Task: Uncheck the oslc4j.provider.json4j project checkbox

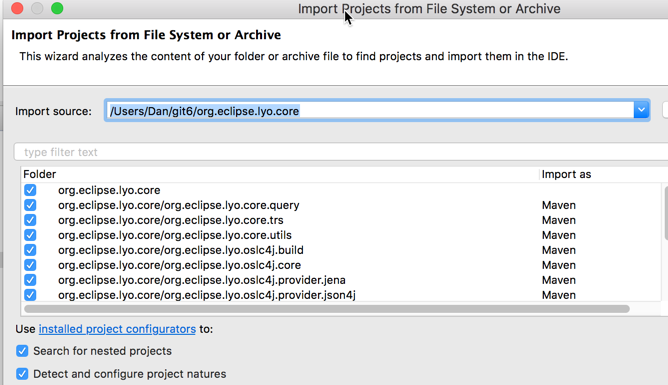Action: pos(30,295)
